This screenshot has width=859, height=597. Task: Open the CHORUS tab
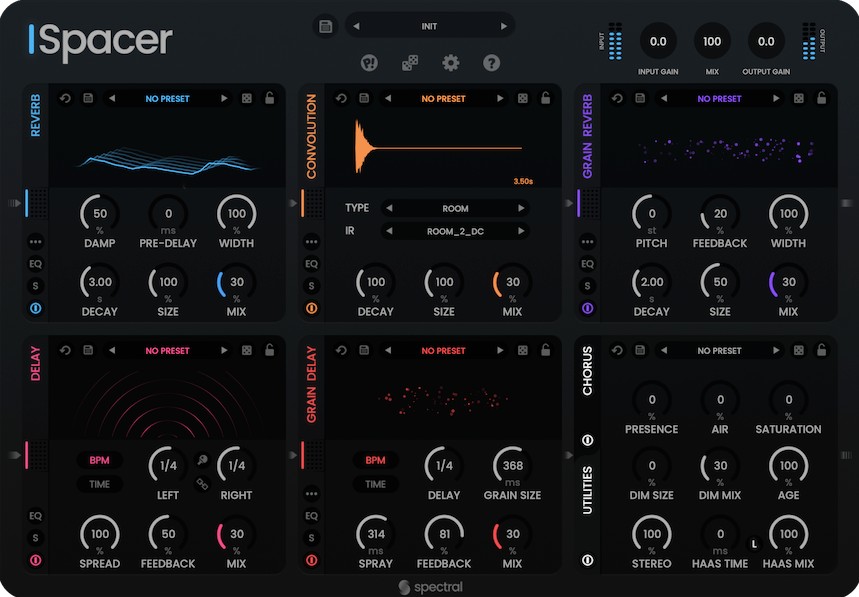(x=587, y=371)
